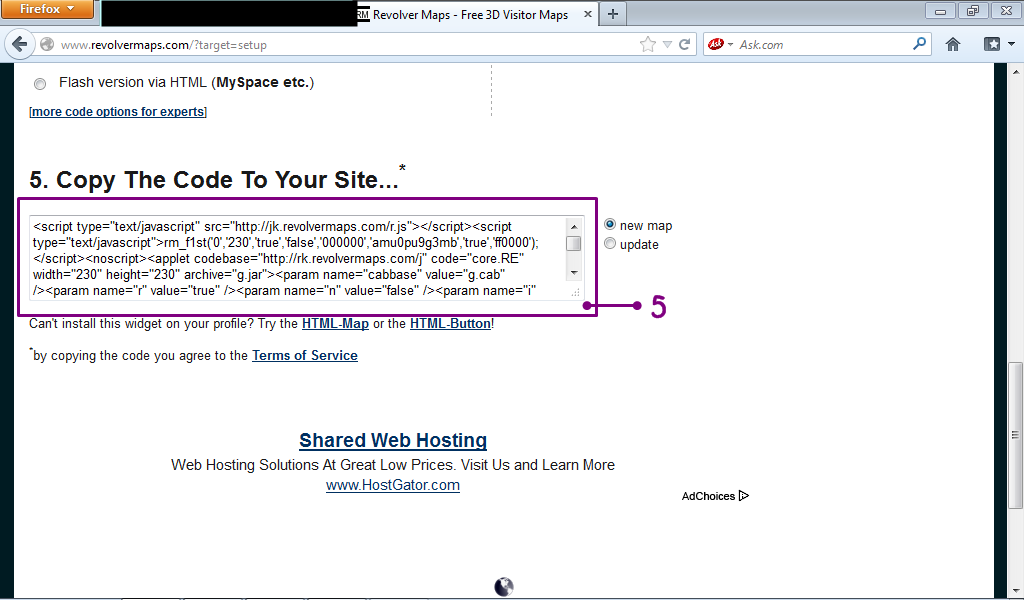Select the new map radio button
This screenshot has height=600, width=1024.
[x=610, y=225]
